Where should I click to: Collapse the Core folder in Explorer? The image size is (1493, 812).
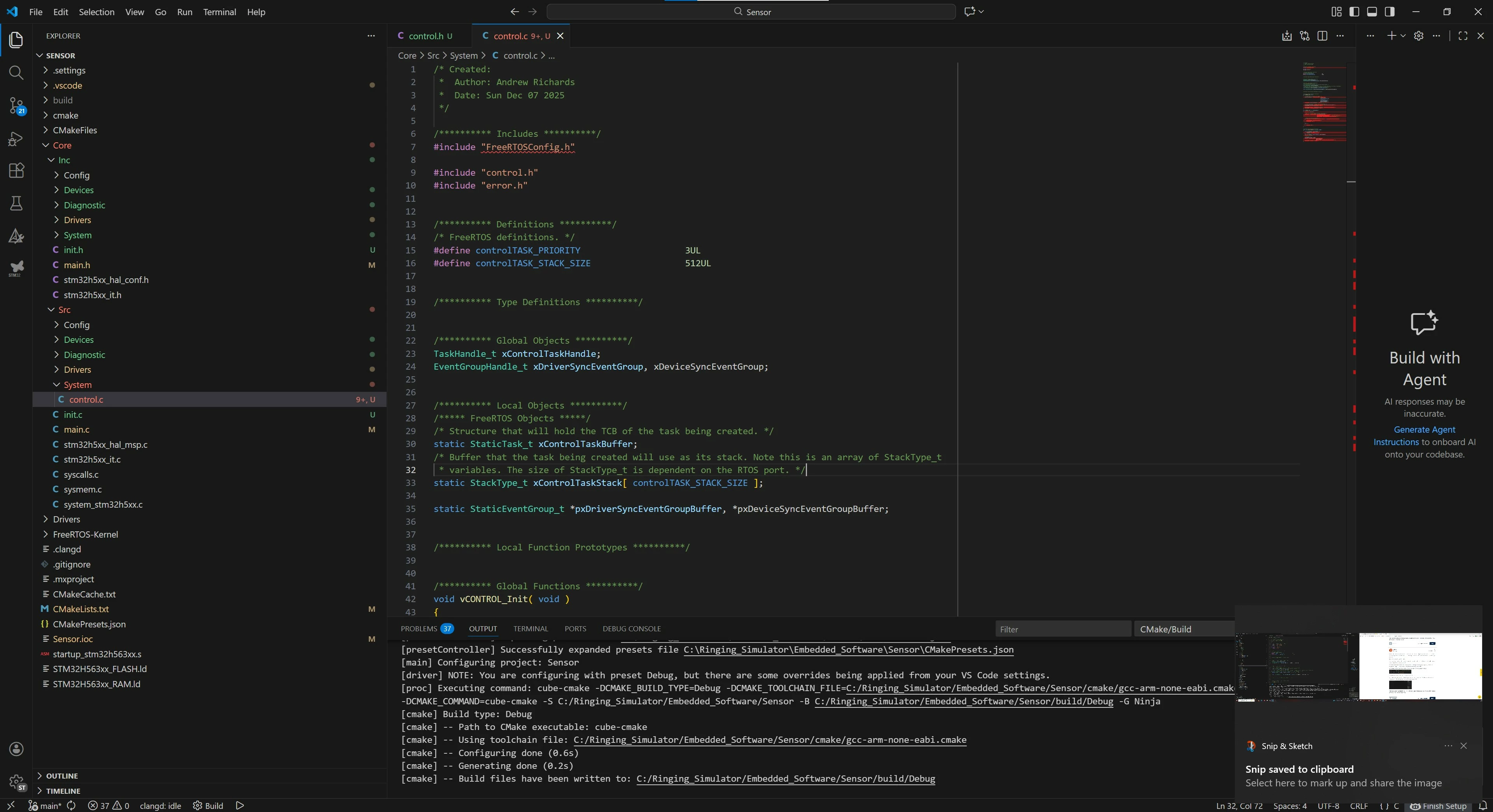coord(62,145)
